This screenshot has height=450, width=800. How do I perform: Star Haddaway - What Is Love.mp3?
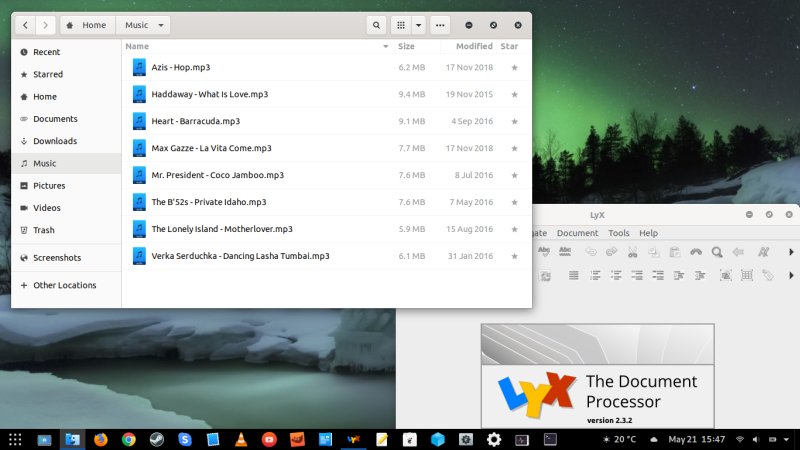click(514, 94)
